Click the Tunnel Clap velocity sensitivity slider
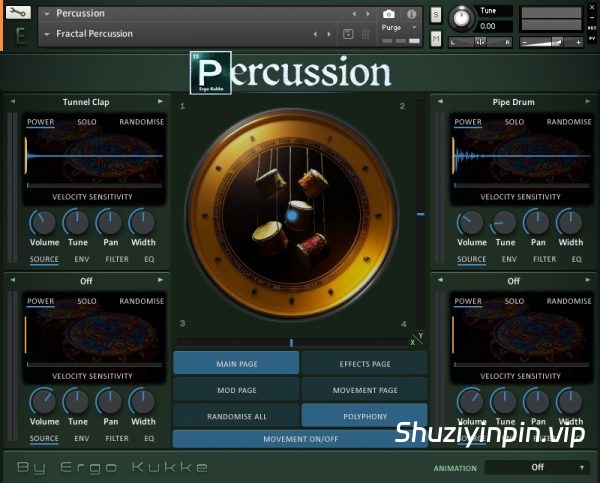 point(95,186)
